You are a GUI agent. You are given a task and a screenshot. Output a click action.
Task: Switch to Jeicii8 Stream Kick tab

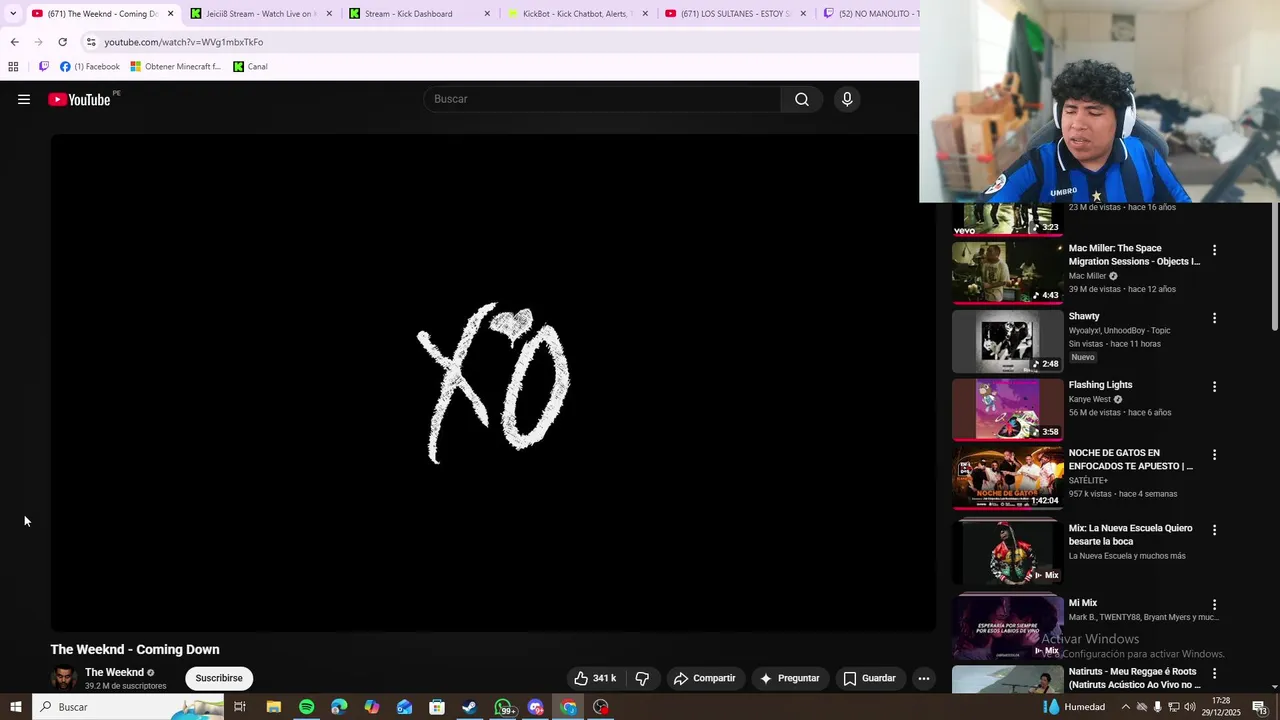coord(260,14)
